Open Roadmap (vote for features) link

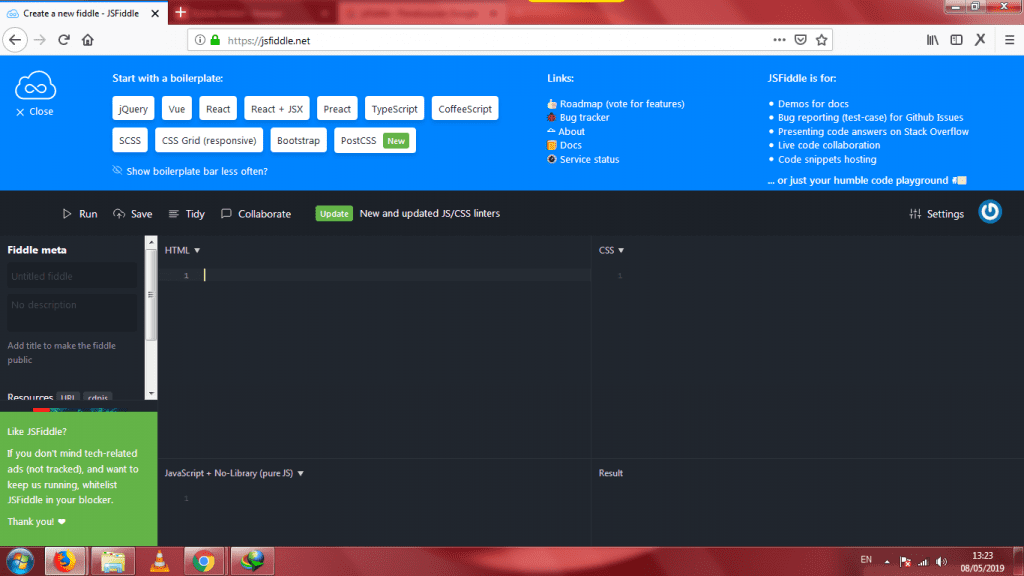tap(616, 104)
